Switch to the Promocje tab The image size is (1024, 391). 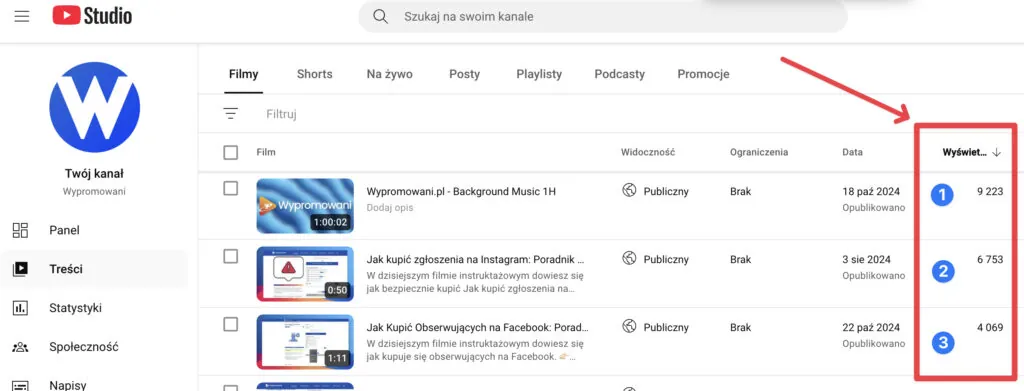[x=703, y=74]
